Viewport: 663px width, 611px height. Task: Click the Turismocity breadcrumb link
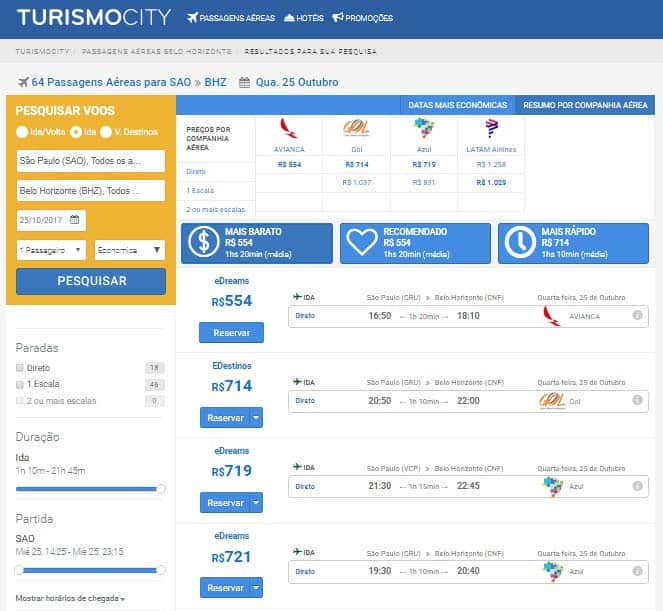42,52
